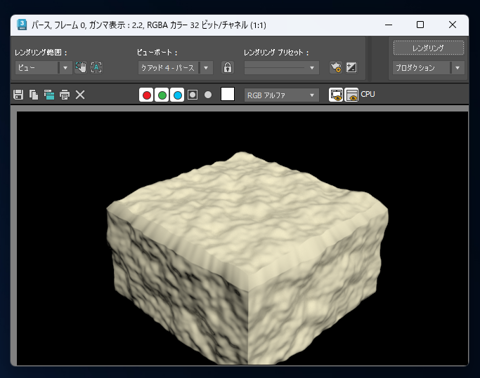Click the edit region hand icon

(80, 68)
